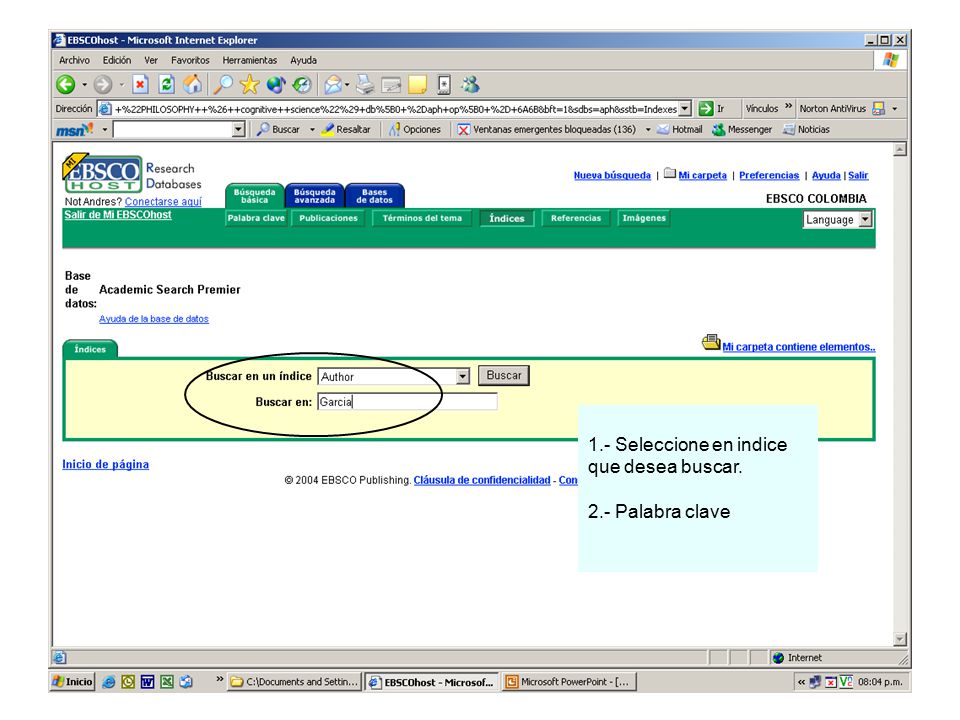This screenshot has width=960, height=720.
Task: Click the green Ir go button
Action: click(711, 109)
